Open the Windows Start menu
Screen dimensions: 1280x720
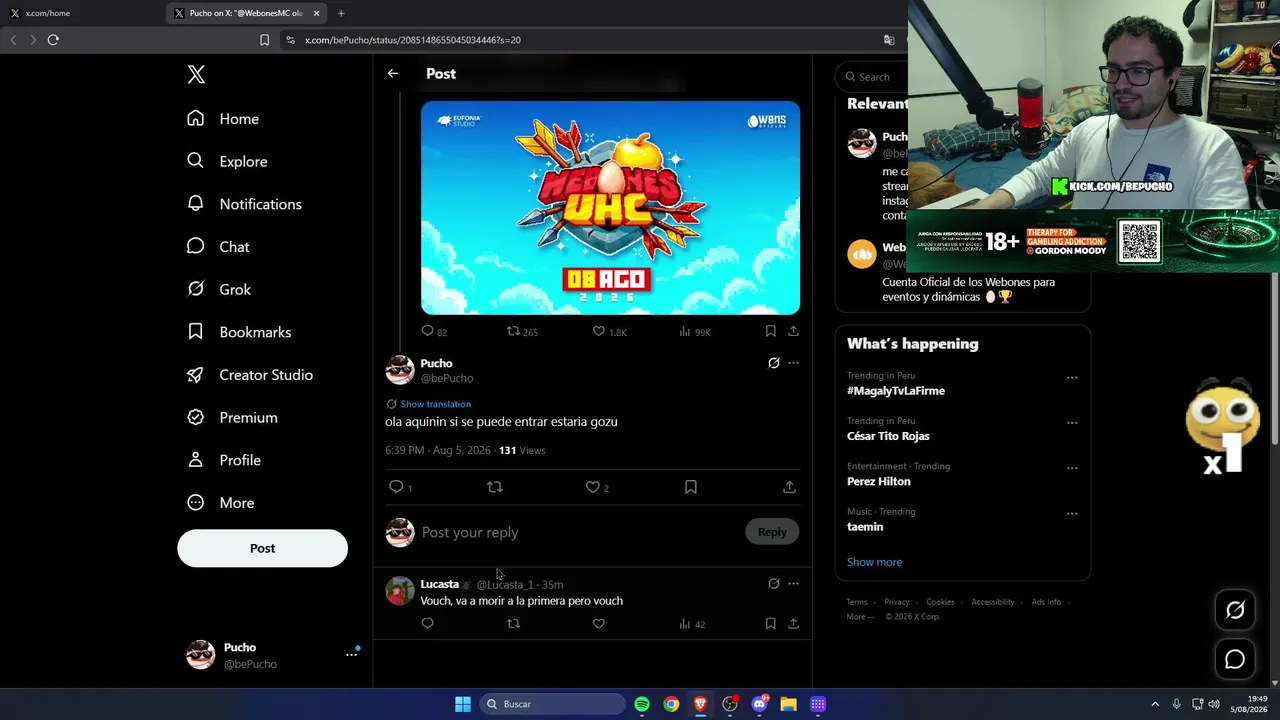point(463,704)
